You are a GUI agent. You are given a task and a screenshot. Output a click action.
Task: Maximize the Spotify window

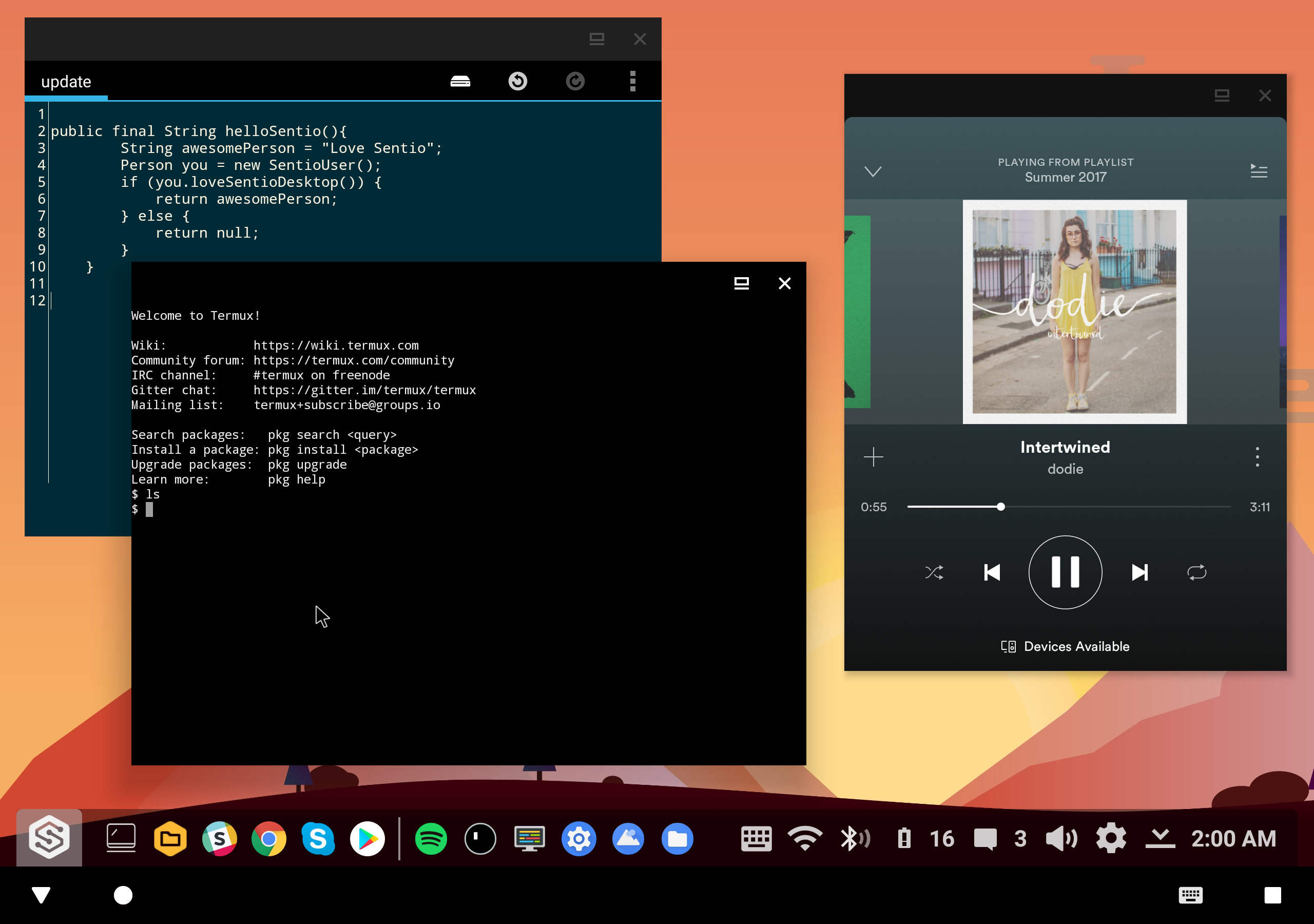[1222, 95]
